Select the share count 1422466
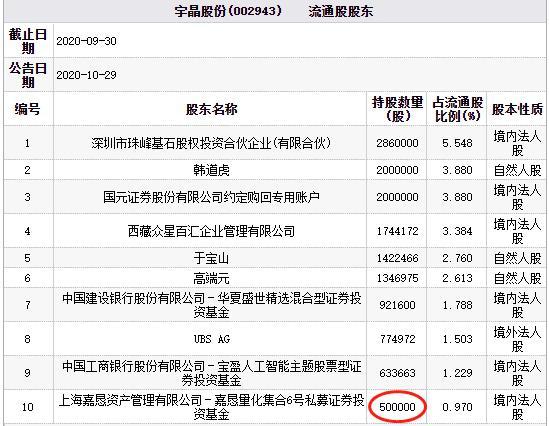 [x=397, y=258]
